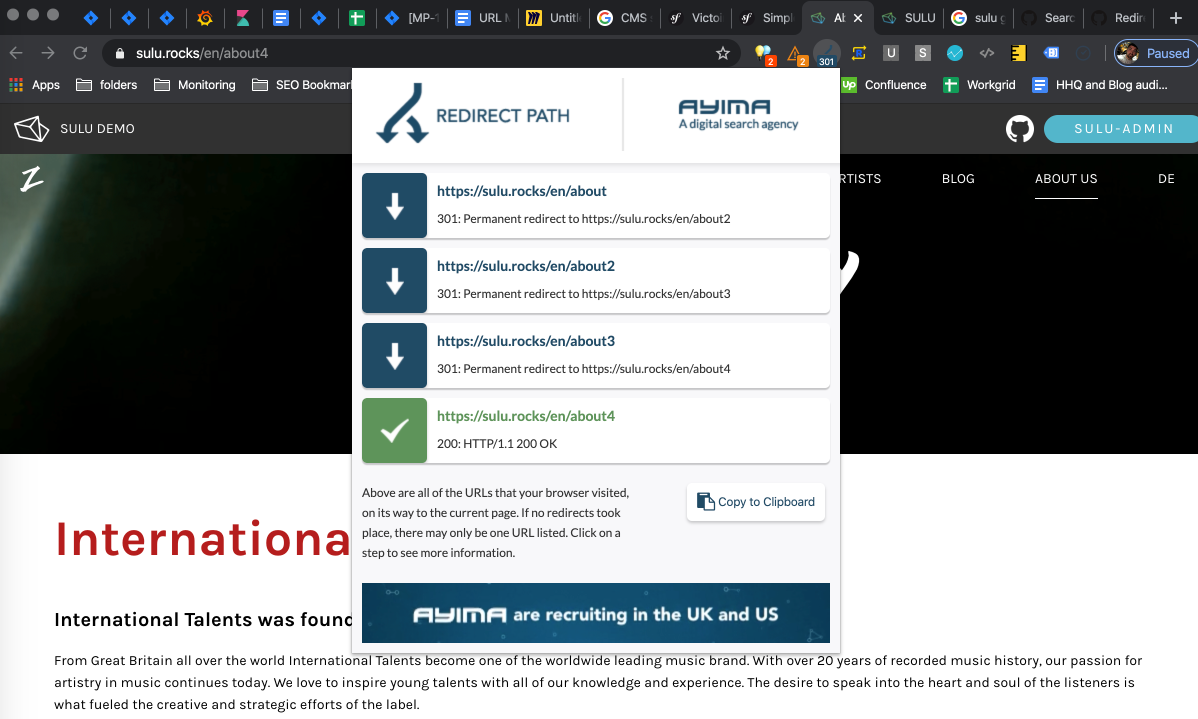
Task: Open the Redirect Path 301 extension icon
Action: (x=827, y=53)
